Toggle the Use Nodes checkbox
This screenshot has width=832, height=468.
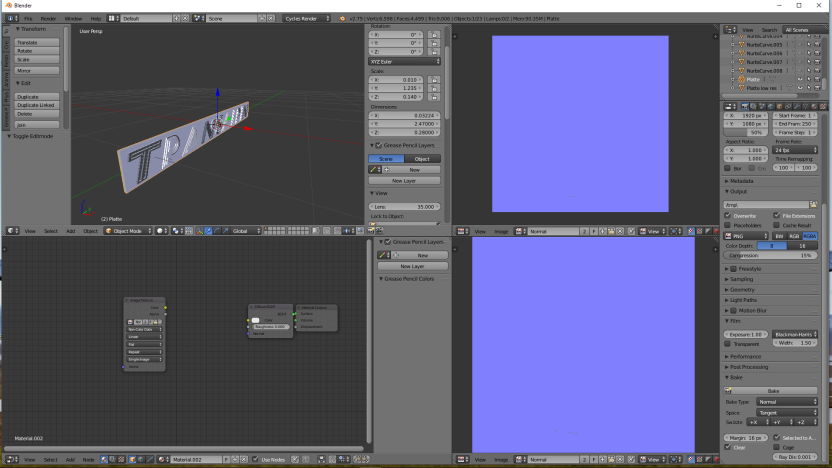(x=256, y=460)
